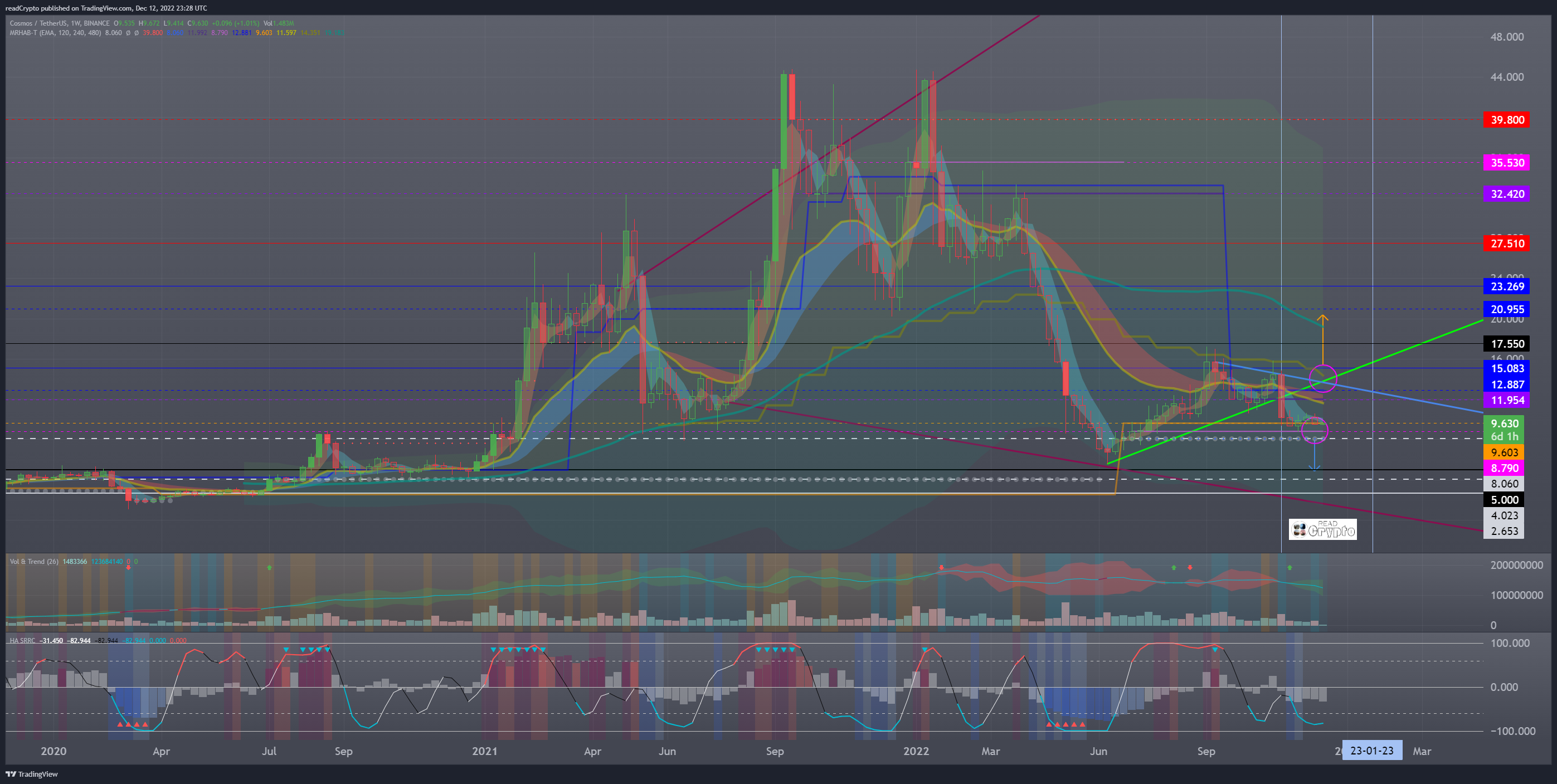Viewport: 1557px width, 784px height.
Task: Click the HA SRRC indicator title
Action: 22,640
